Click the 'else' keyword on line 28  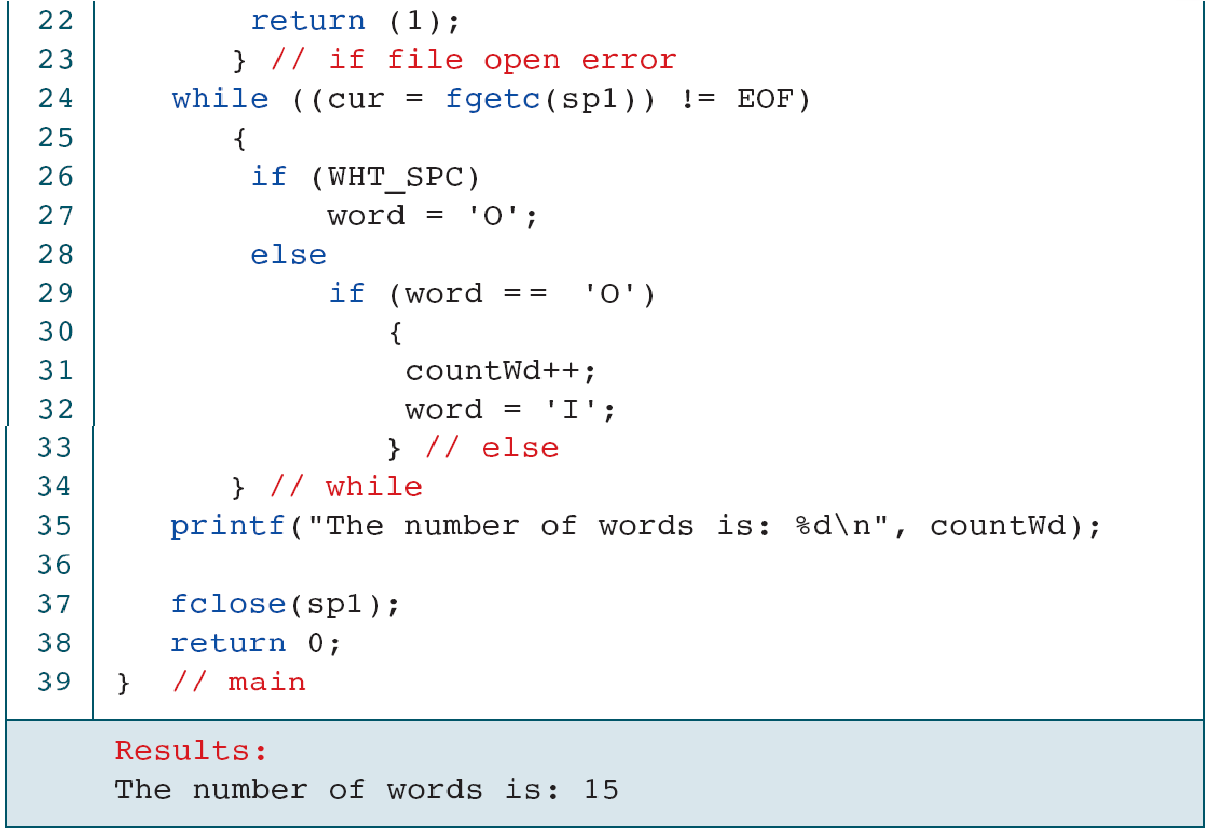pyautogui.click(x=289, y=255)
